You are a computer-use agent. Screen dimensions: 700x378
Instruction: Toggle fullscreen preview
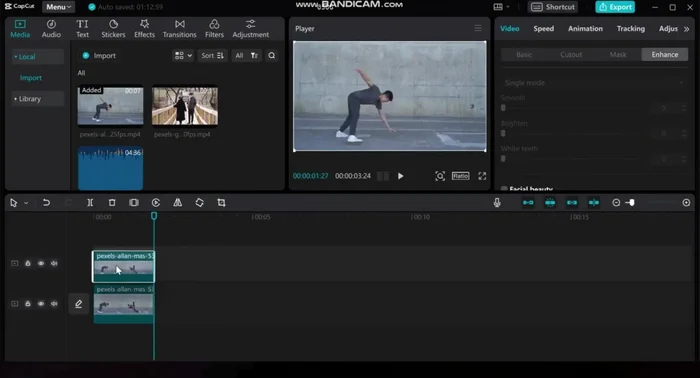point(482,176)
